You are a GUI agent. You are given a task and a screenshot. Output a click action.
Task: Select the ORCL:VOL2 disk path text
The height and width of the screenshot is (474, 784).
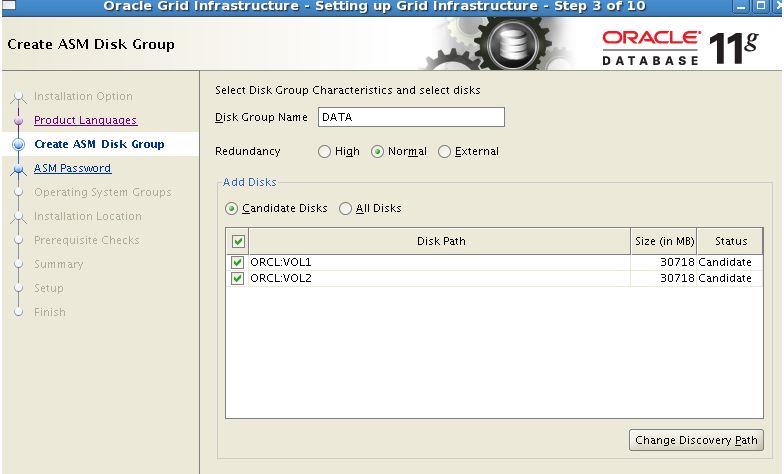(x=280, y=278)
